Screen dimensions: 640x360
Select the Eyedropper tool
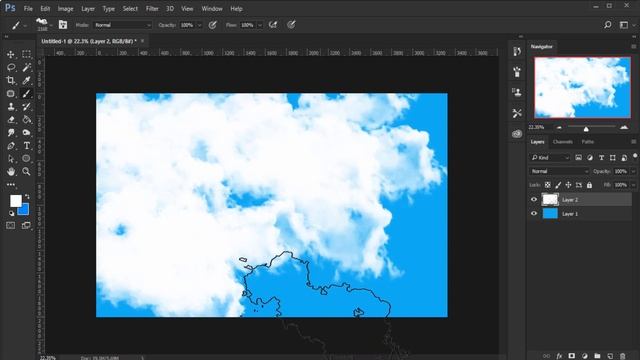tap(27, 80)
